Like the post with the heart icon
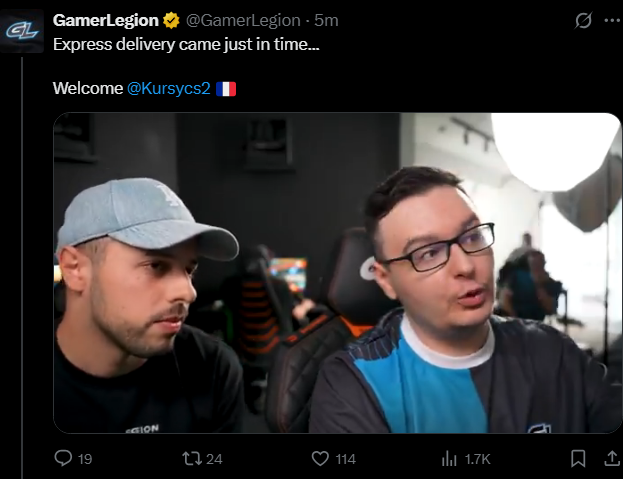 click(x=320, y=458)
